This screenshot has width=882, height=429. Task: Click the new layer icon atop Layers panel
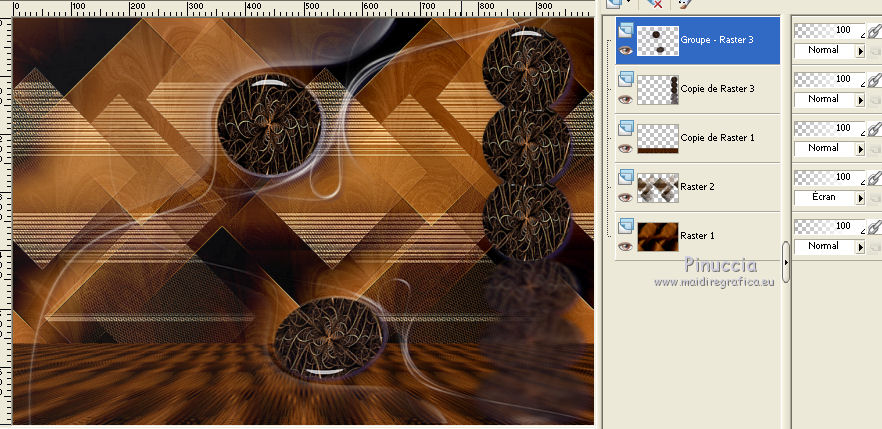(614, 3)
